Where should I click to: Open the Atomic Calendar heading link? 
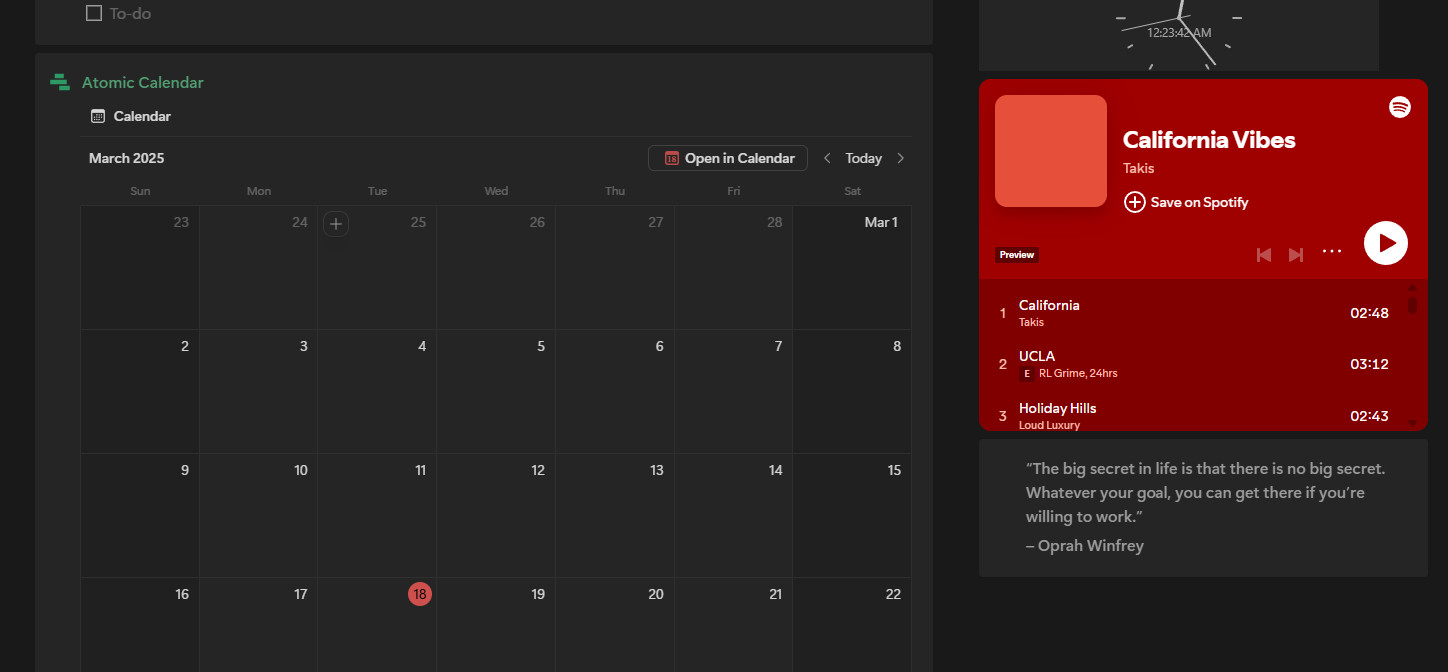click(143, 82)
